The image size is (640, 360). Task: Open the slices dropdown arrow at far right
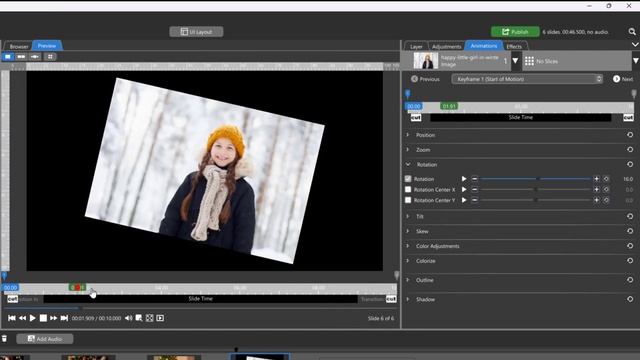coord(636,61)
